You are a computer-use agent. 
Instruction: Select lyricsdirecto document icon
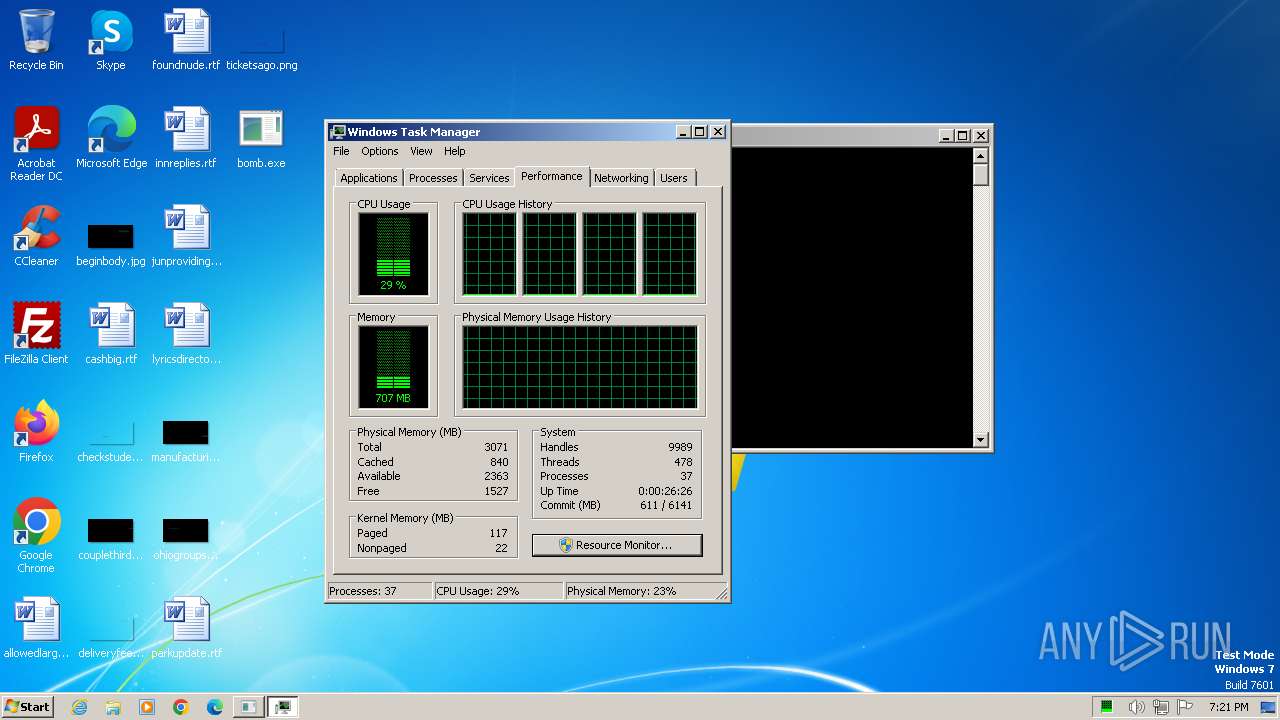[x=186, y=334]
